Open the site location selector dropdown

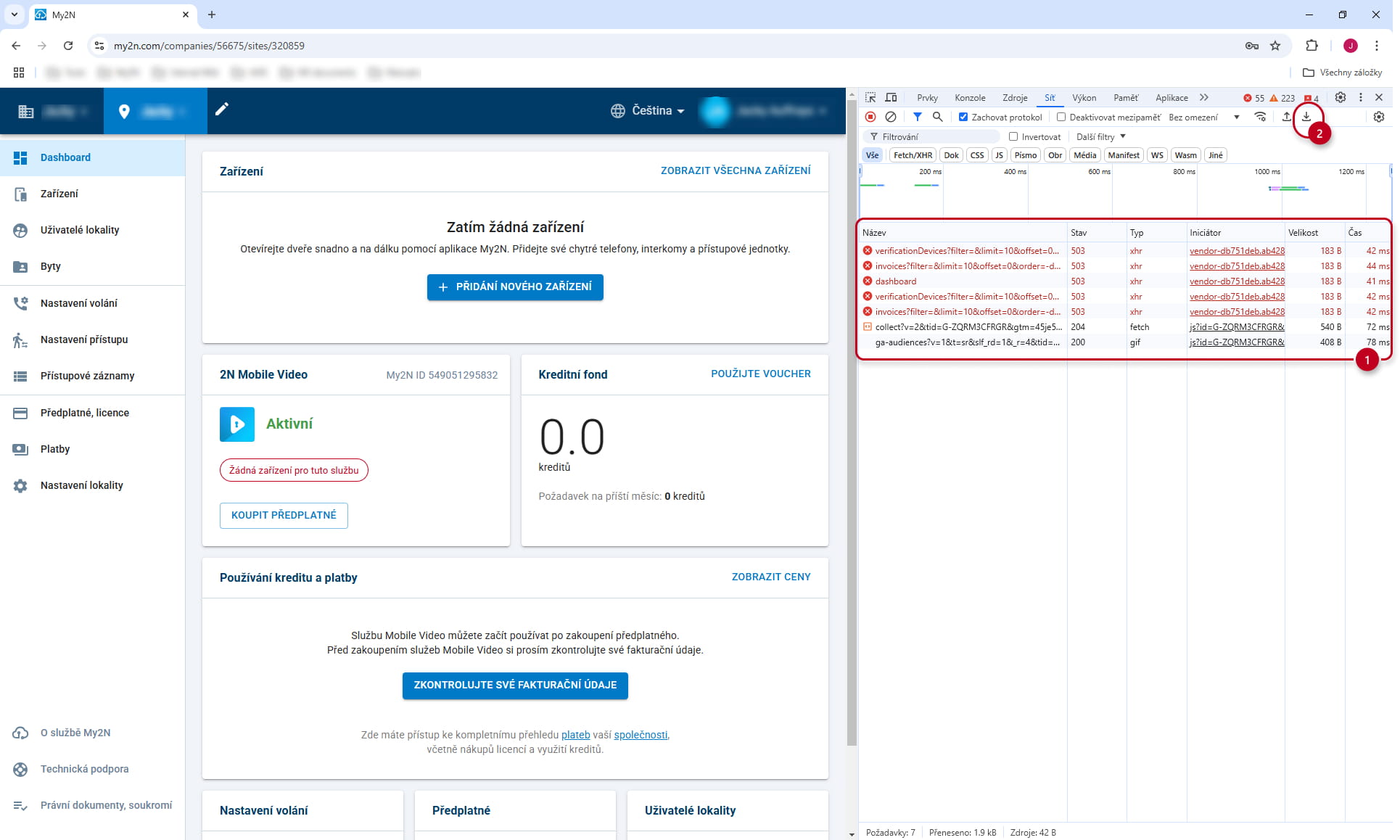(155, 111)
